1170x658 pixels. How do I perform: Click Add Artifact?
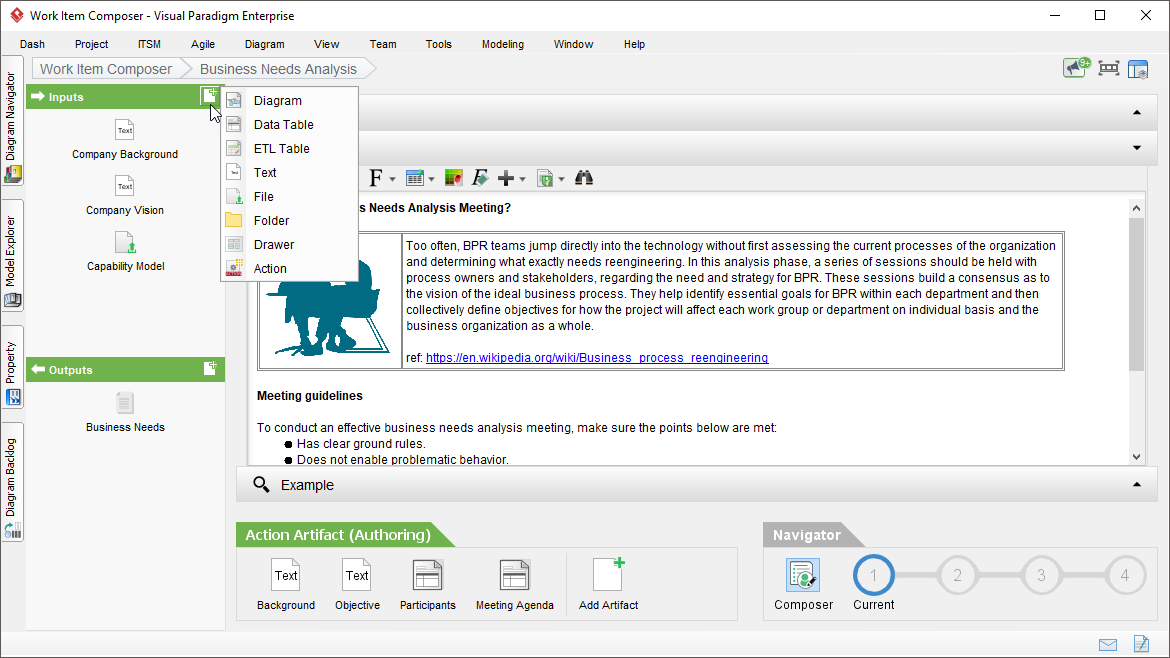(608, 585)
